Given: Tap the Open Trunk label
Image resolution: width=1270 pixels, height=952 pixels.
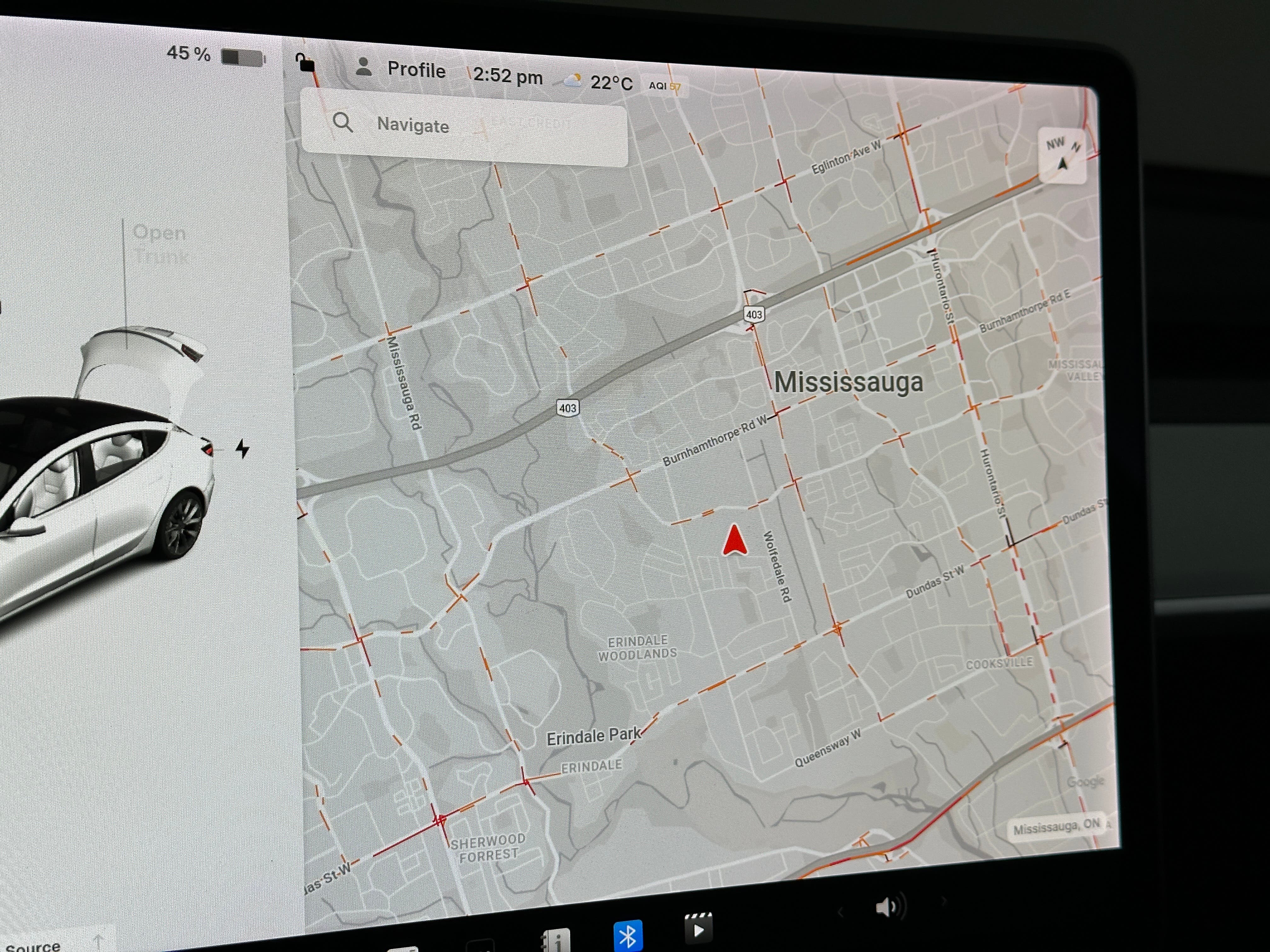Looking at the screenshot, I should pyautogui.click(x=160, y=244).
